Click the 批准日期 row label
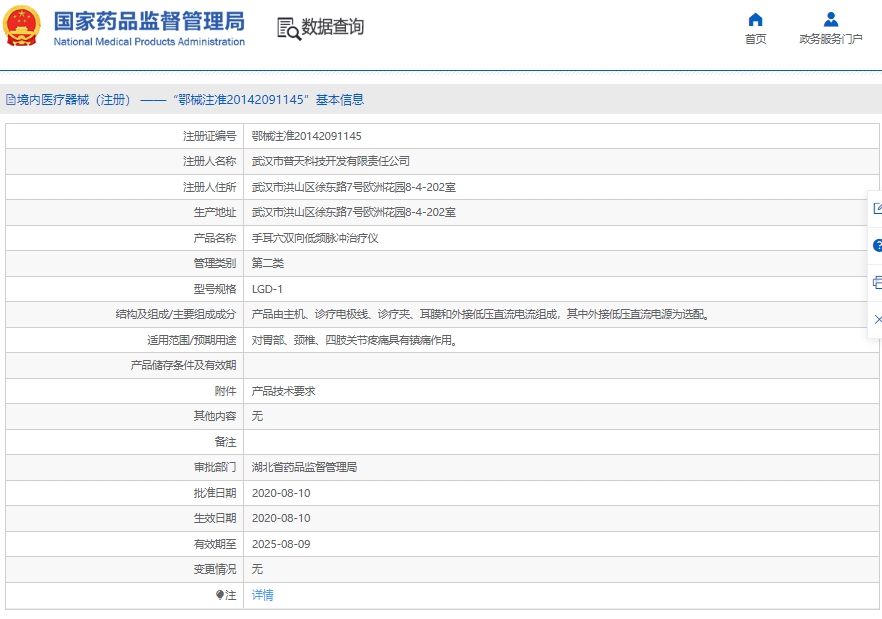 click(x=215, y=493)
